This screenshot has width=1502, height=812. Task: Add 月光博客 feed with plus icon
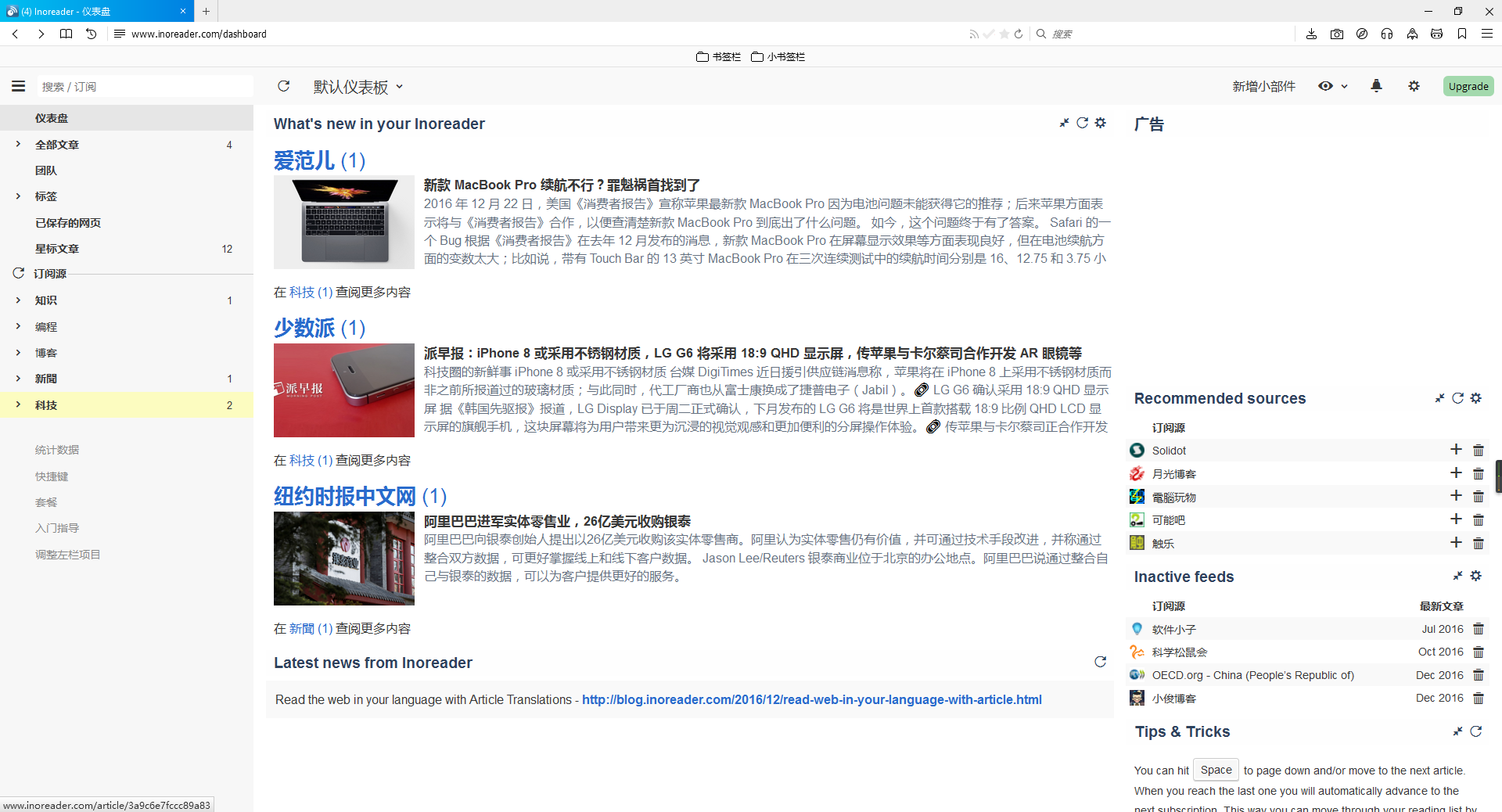pos(1456,473)
